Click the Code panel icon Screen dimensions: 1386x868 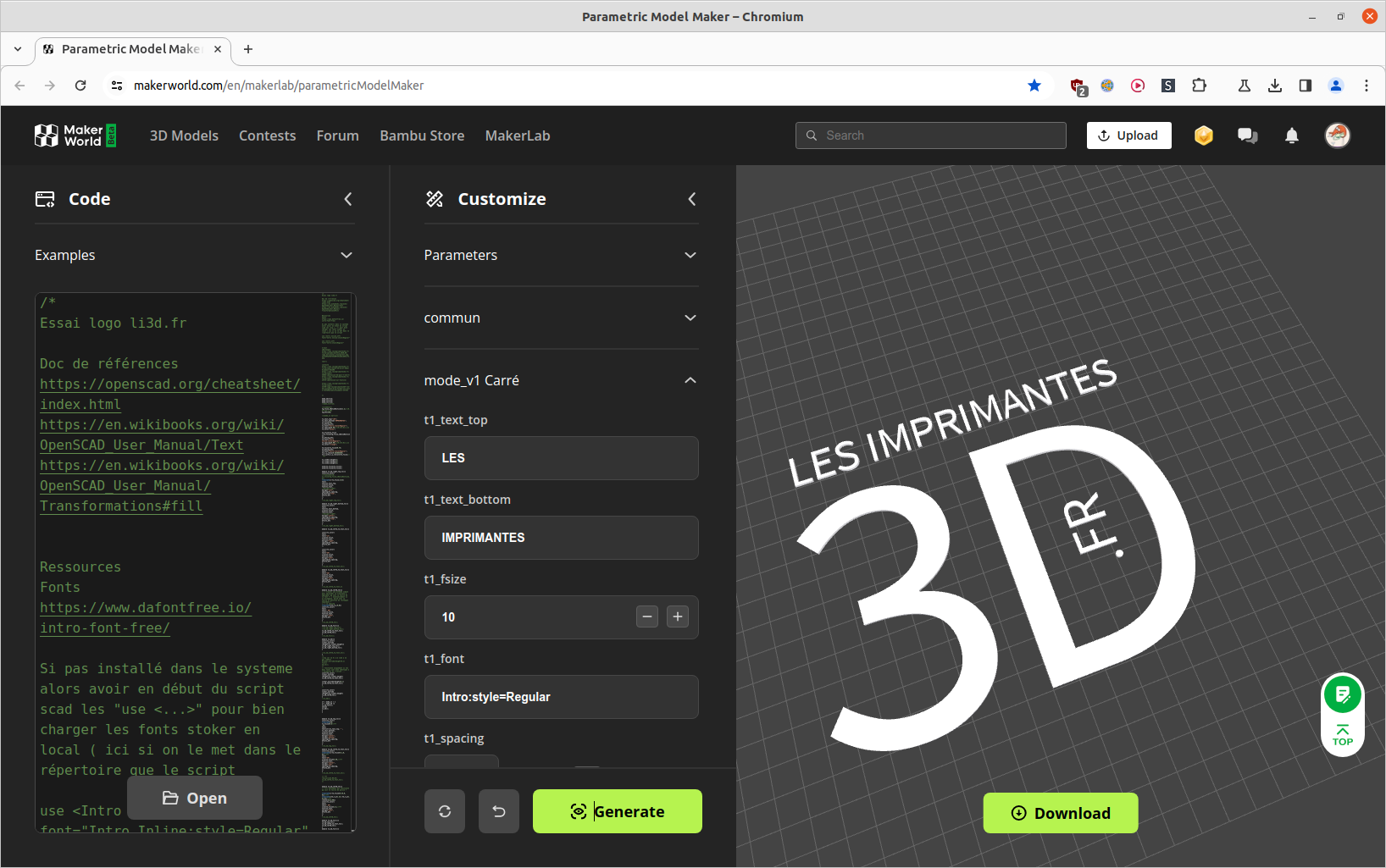[x=45, y=199]
